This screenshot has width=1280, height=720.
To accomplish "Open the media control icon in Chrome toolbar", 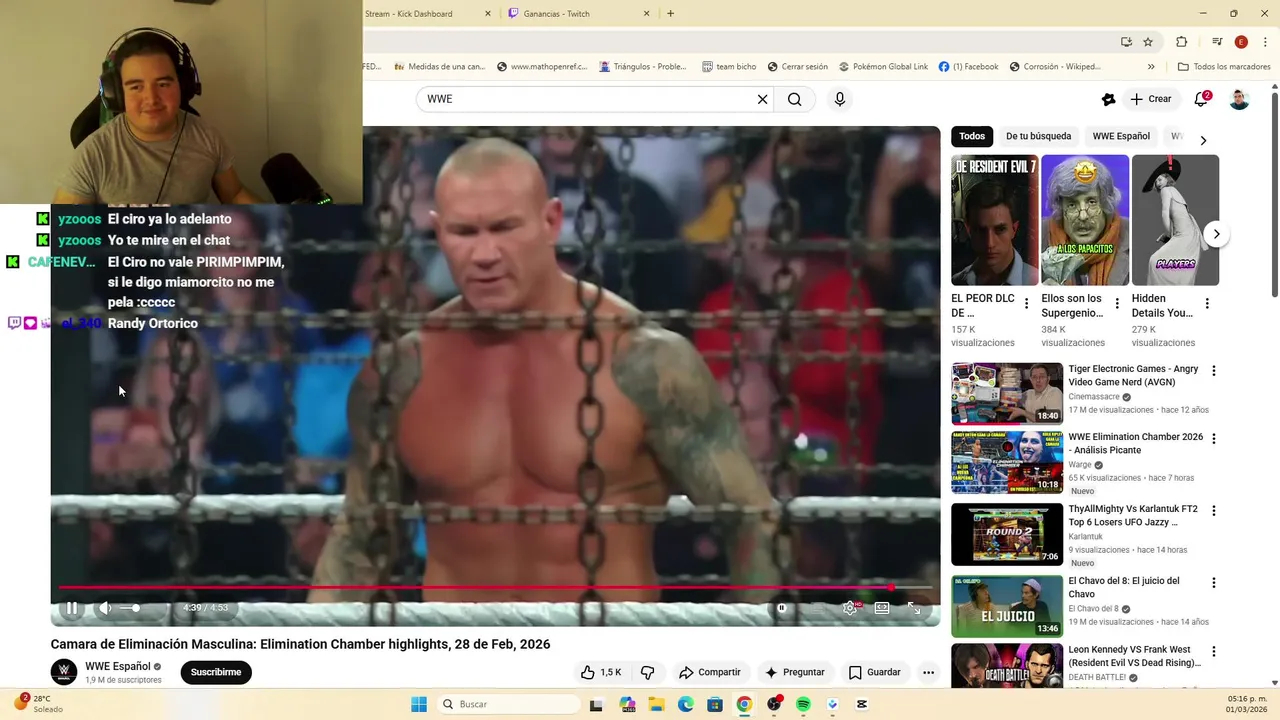I will (x=1217, y=42).
